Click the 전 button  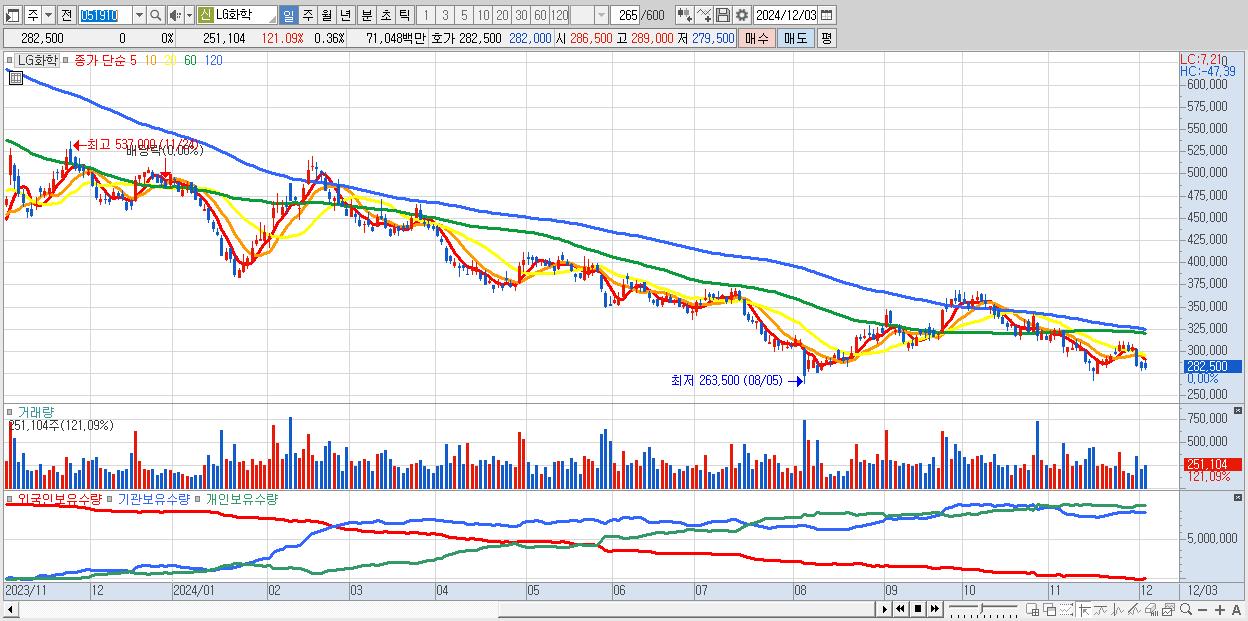click(66, 15)
